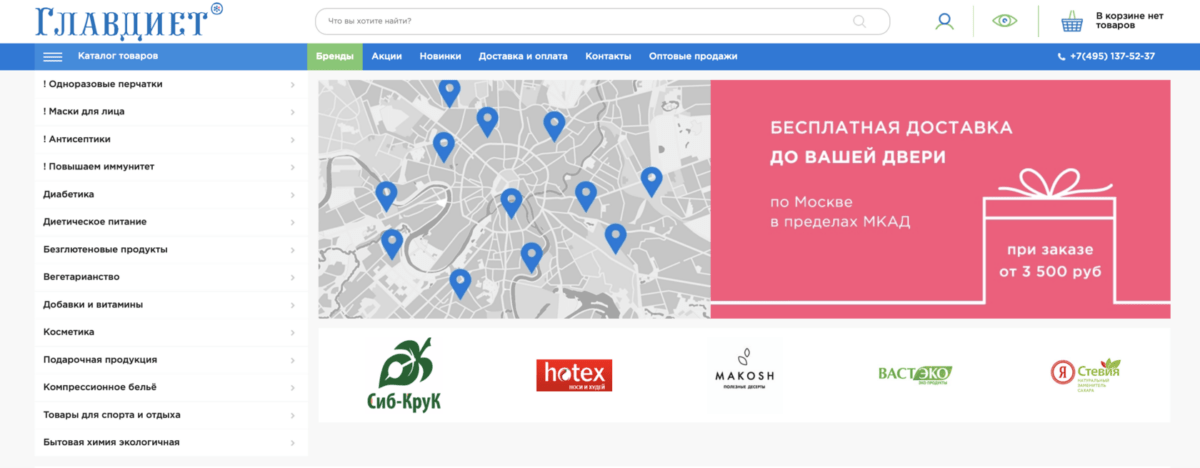Screen dimensions: 1200x468
Task: Click the Moscow delivery map image
Action: pyautogui.click(x=514, y=199)
